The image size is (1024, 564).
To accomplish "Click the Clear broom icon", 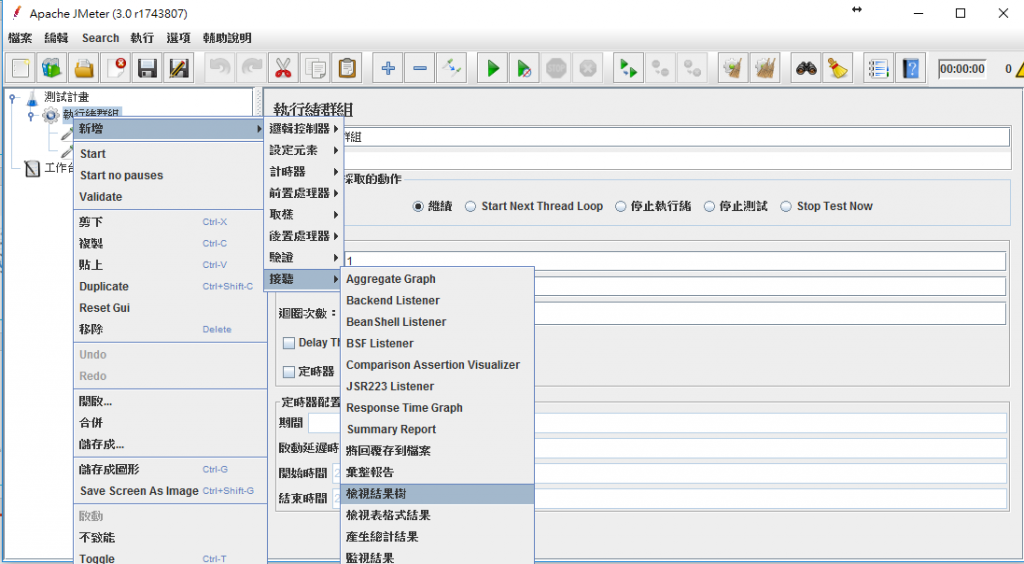I will click(x=733, y=68).
